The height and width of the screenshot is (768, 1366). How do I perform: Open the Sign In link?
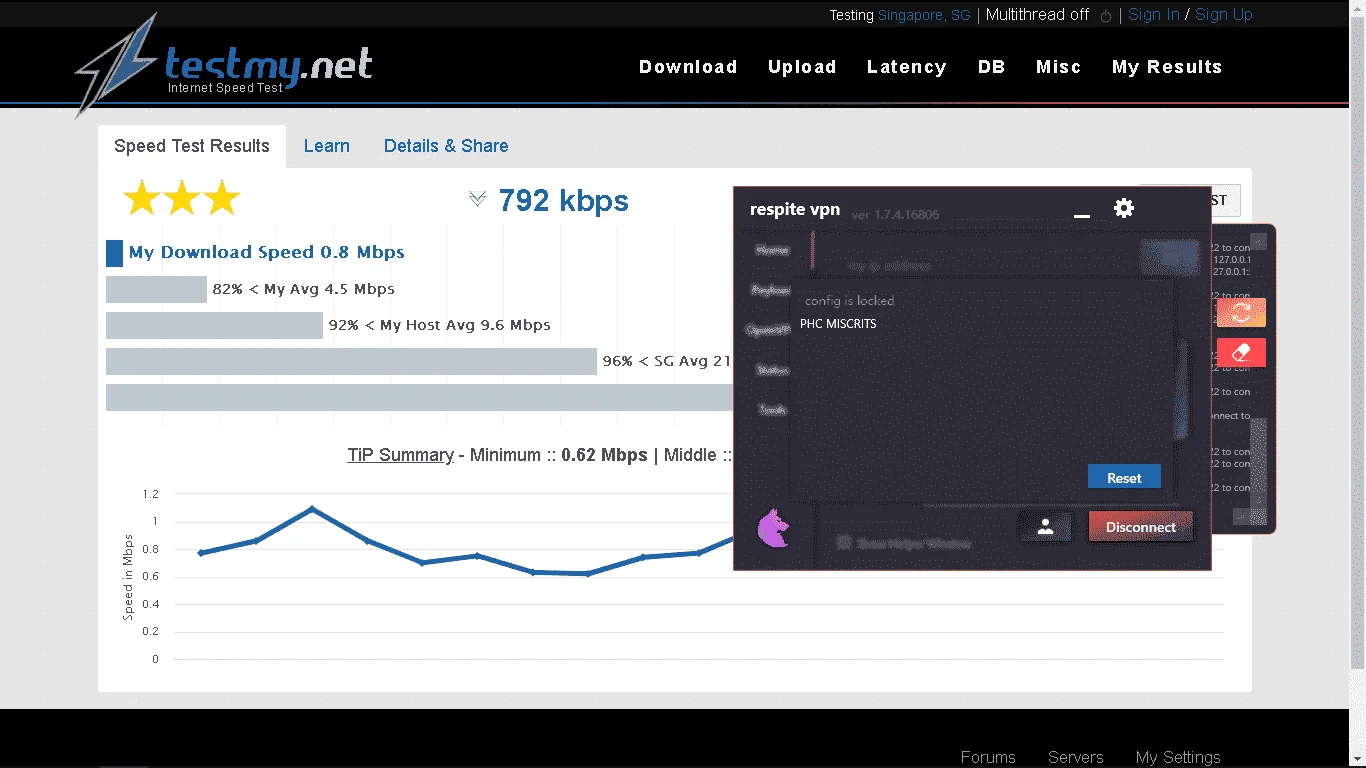1154,15
